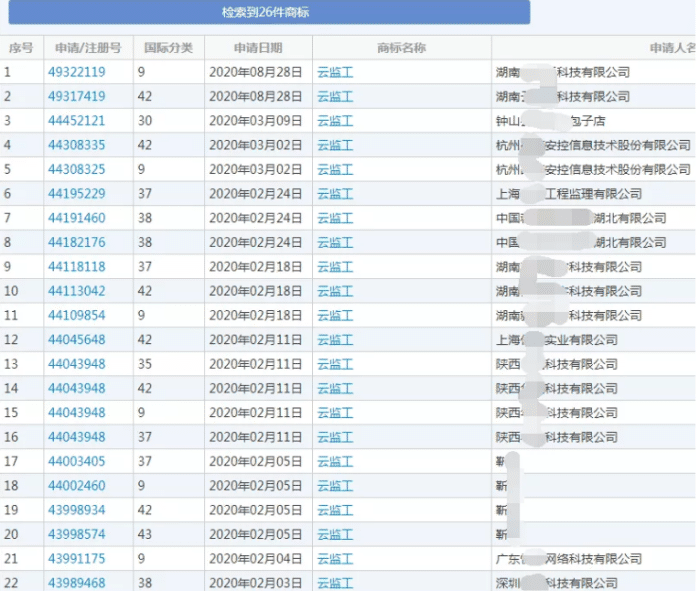Open registration number 44045648

coord(77,340)
